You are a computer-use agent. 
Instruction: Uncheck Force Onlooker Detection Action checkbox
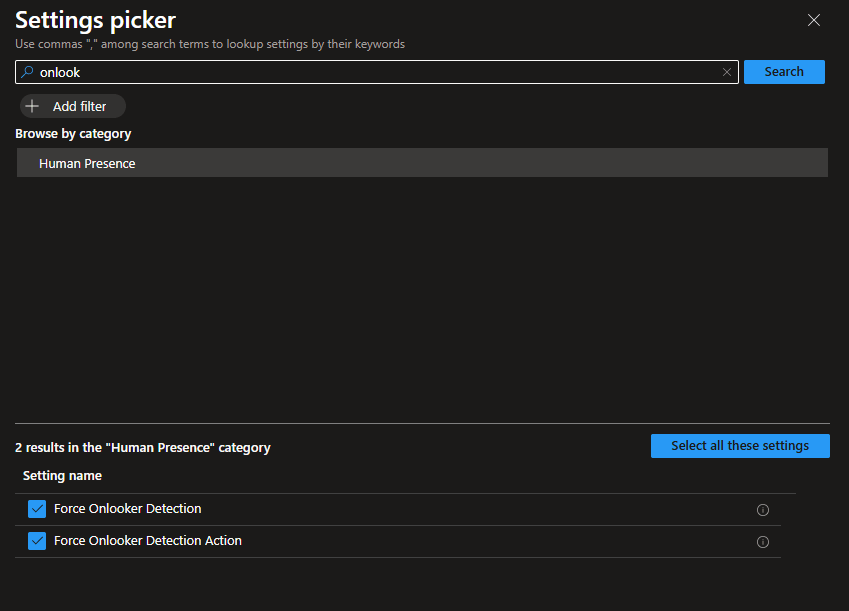tap(38, 541)
